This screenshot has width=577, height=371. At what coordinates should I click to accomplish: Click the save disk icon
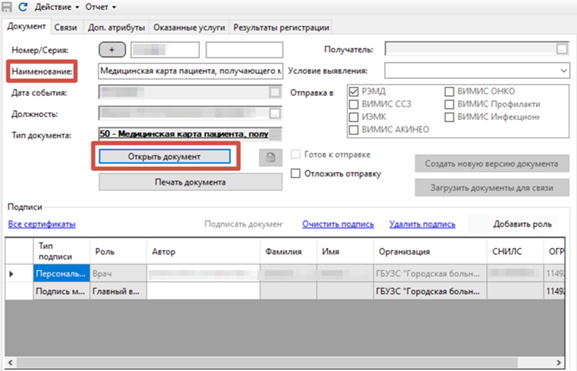[x=7, y=6]
